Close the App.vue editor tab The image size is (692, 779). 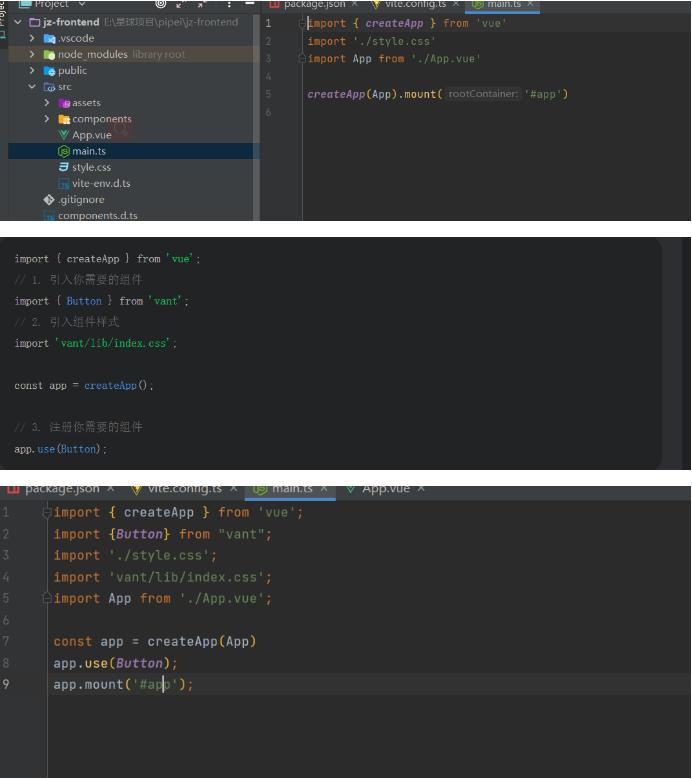pos(421,489)
